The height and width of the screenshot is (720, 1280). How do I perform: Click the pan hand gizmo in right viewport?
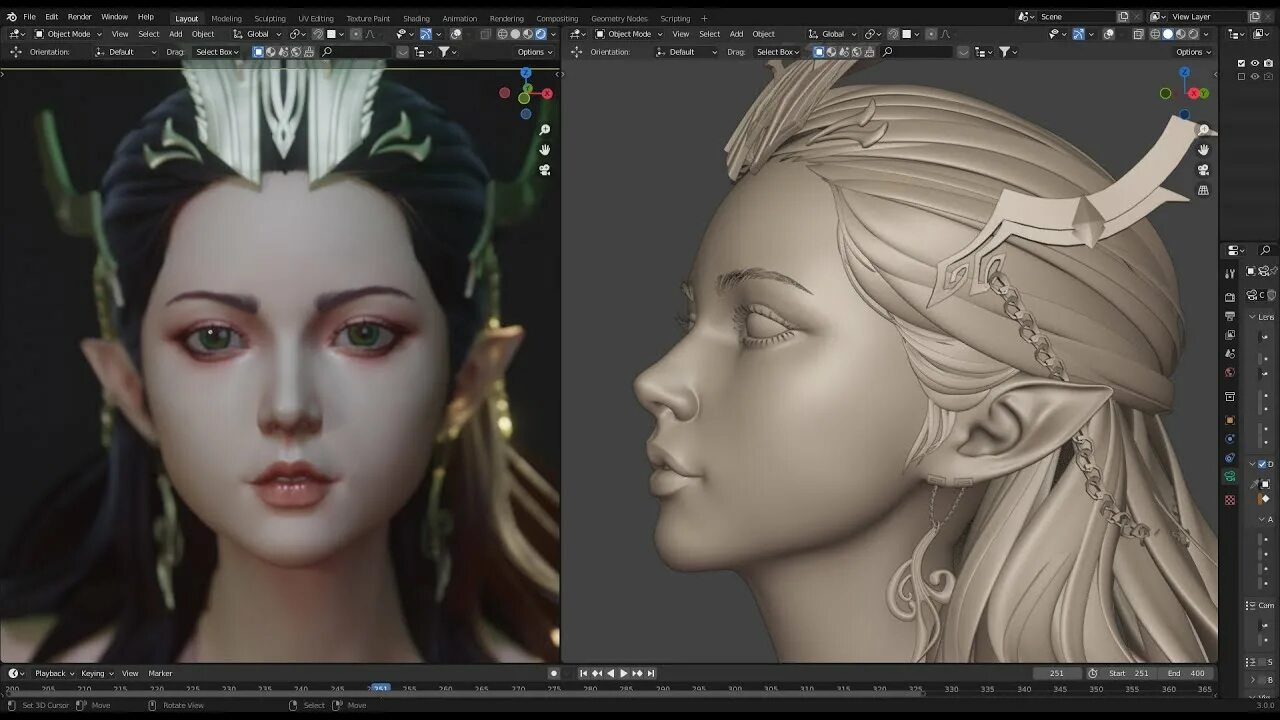1203,150
